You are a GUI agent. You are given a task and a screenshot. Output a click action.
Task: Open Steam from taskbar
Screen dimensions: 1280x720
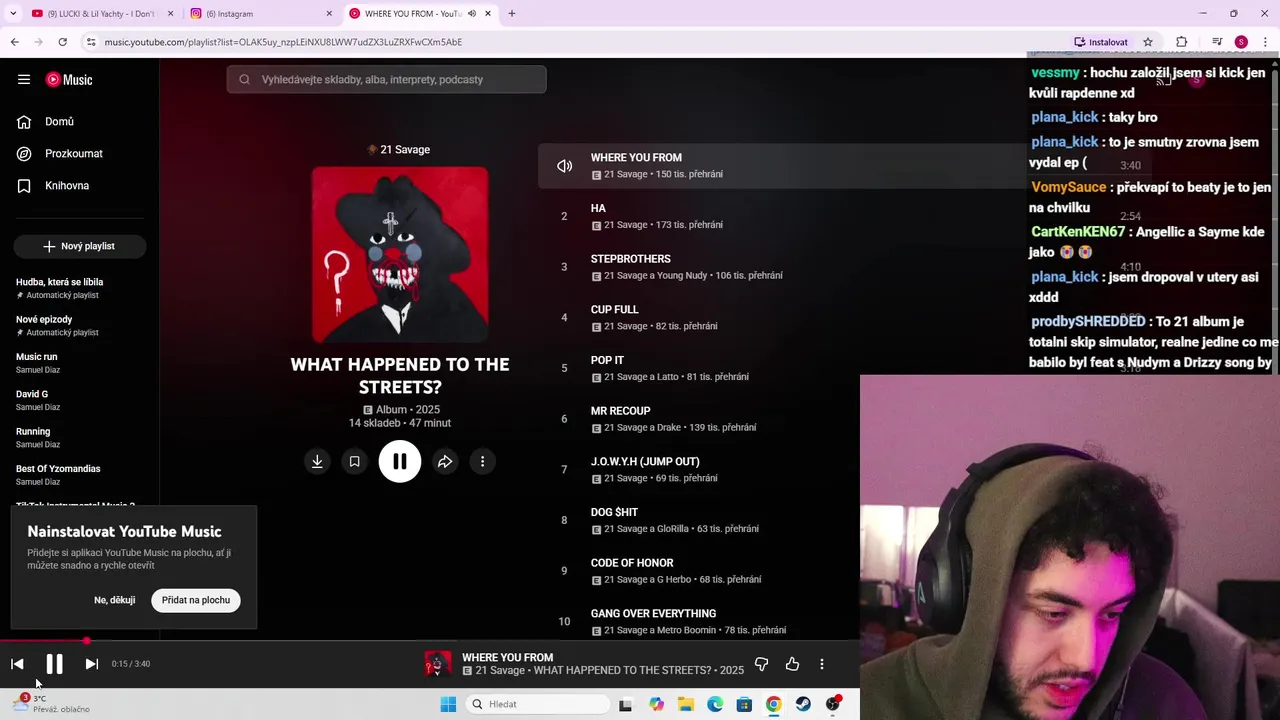803,704
